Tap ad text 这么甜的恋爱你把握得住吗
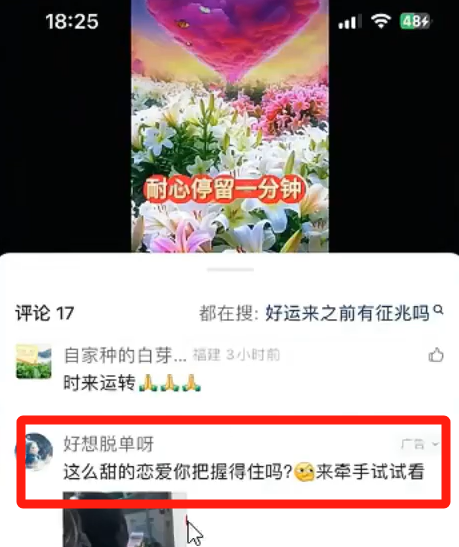 pyautogui.click(x=178, y=472)
